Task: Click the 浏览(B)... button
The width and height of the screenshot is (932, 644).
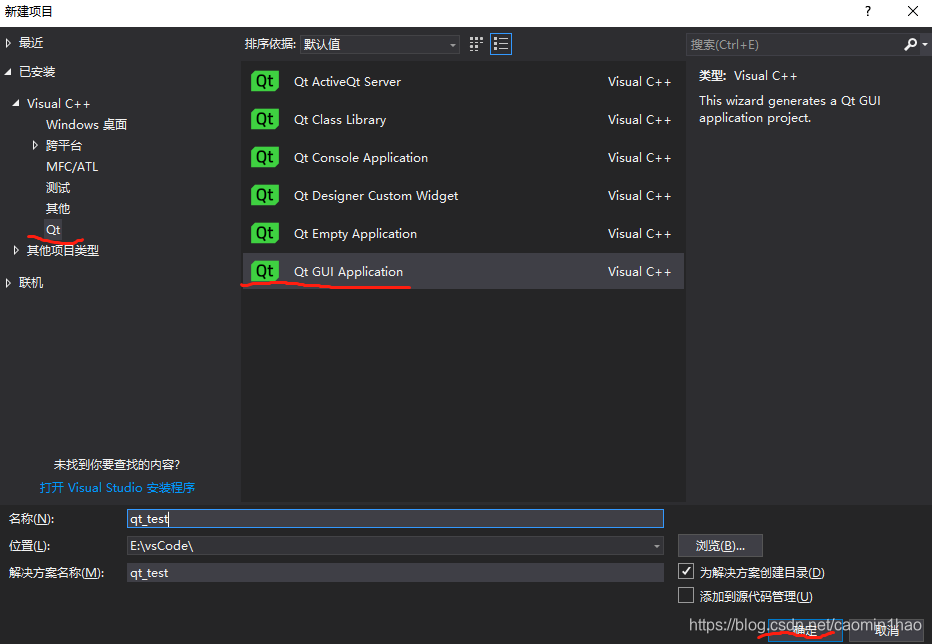Action: (x=720, y=545)
